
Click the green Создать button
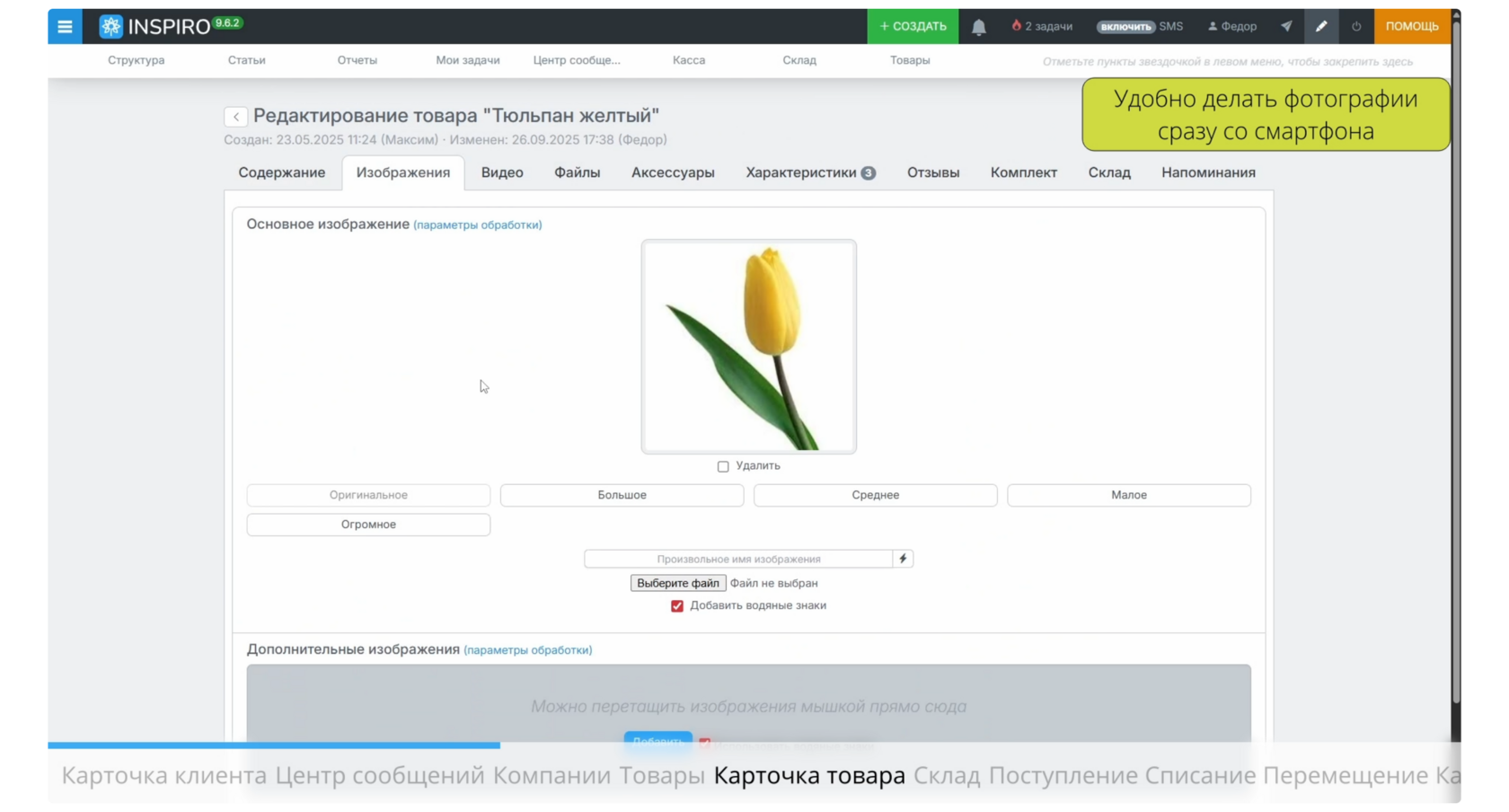(913, 26)
